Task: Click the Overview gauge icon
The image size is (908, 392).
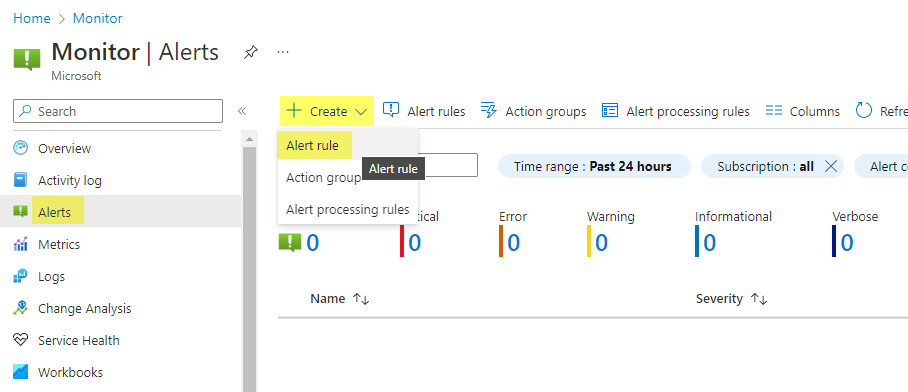Action: point(20,148)
